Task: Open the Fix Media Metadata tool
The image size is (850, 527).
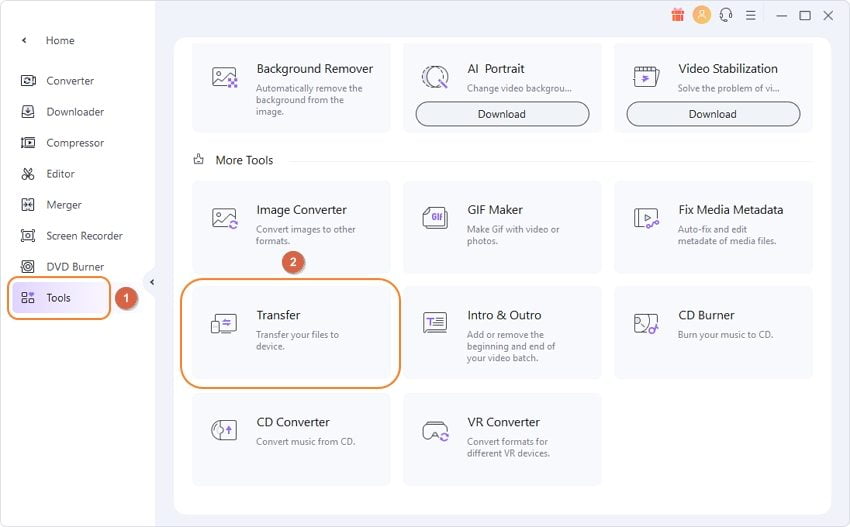Action: pos(712,227)
